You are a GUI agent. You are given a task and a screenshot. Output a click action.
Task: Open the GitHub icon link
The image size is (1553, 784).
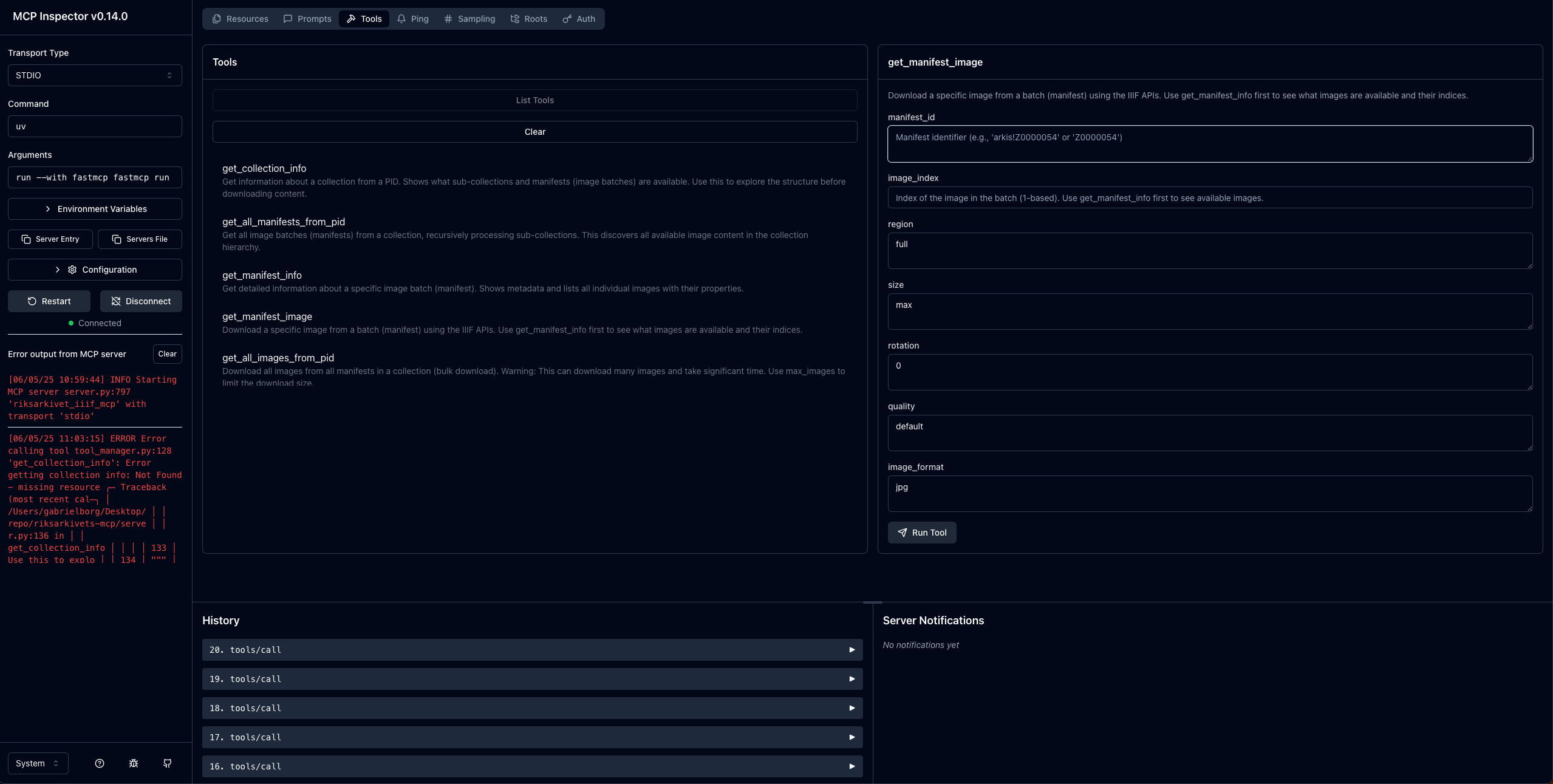(168, 763)
